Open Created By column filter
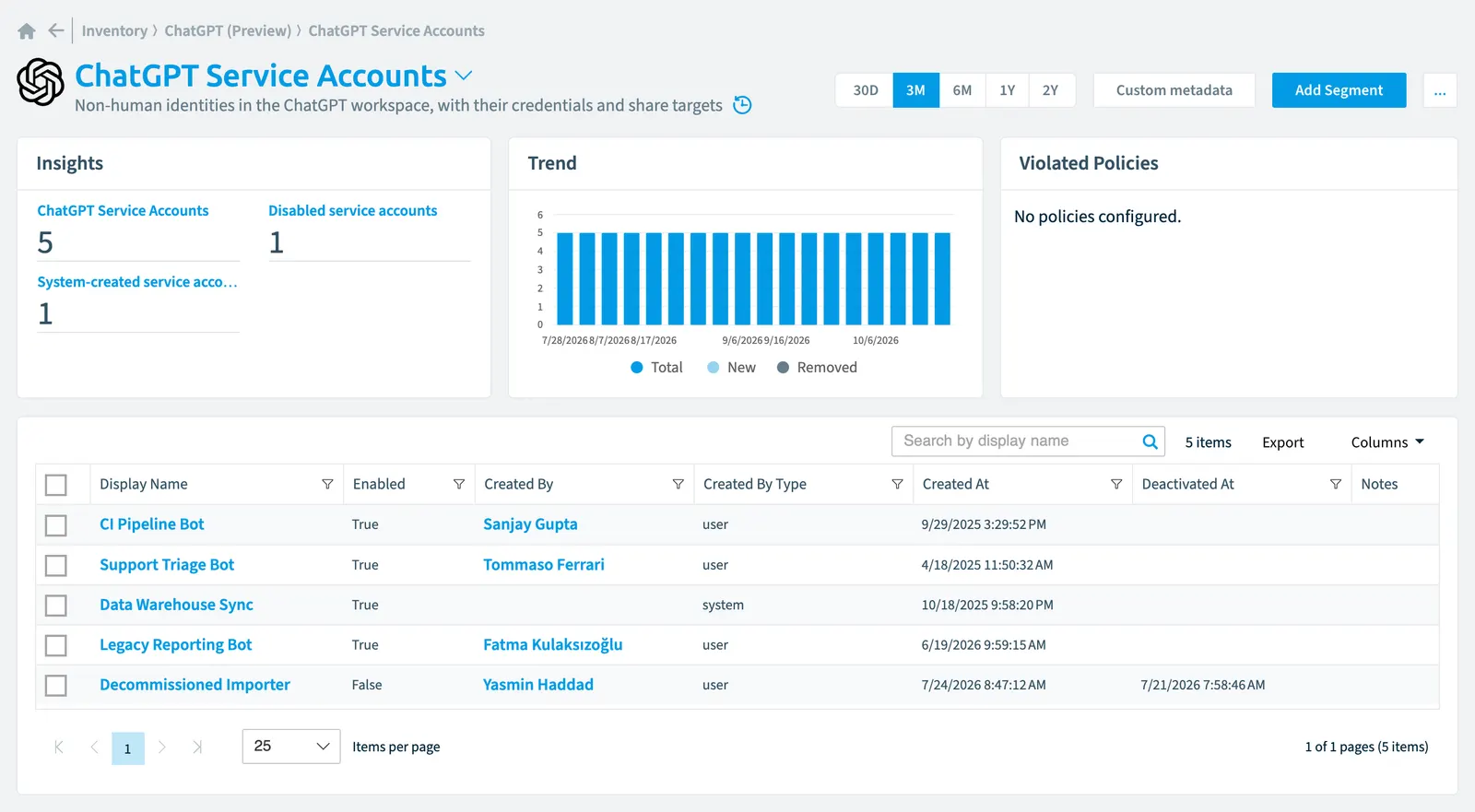Viewport: 1475px width, 812px height. click(x=678, y=484)
